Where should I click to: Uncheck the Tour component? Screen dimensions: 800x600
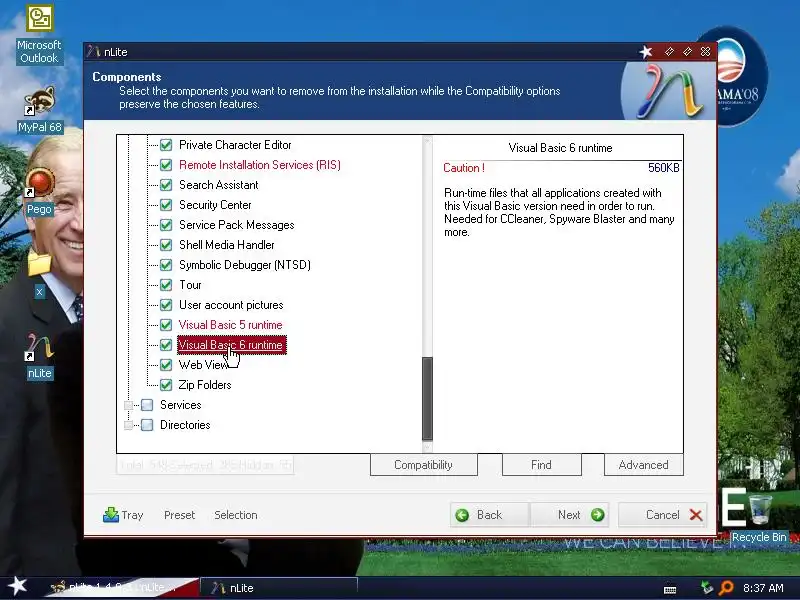point(166,285)
